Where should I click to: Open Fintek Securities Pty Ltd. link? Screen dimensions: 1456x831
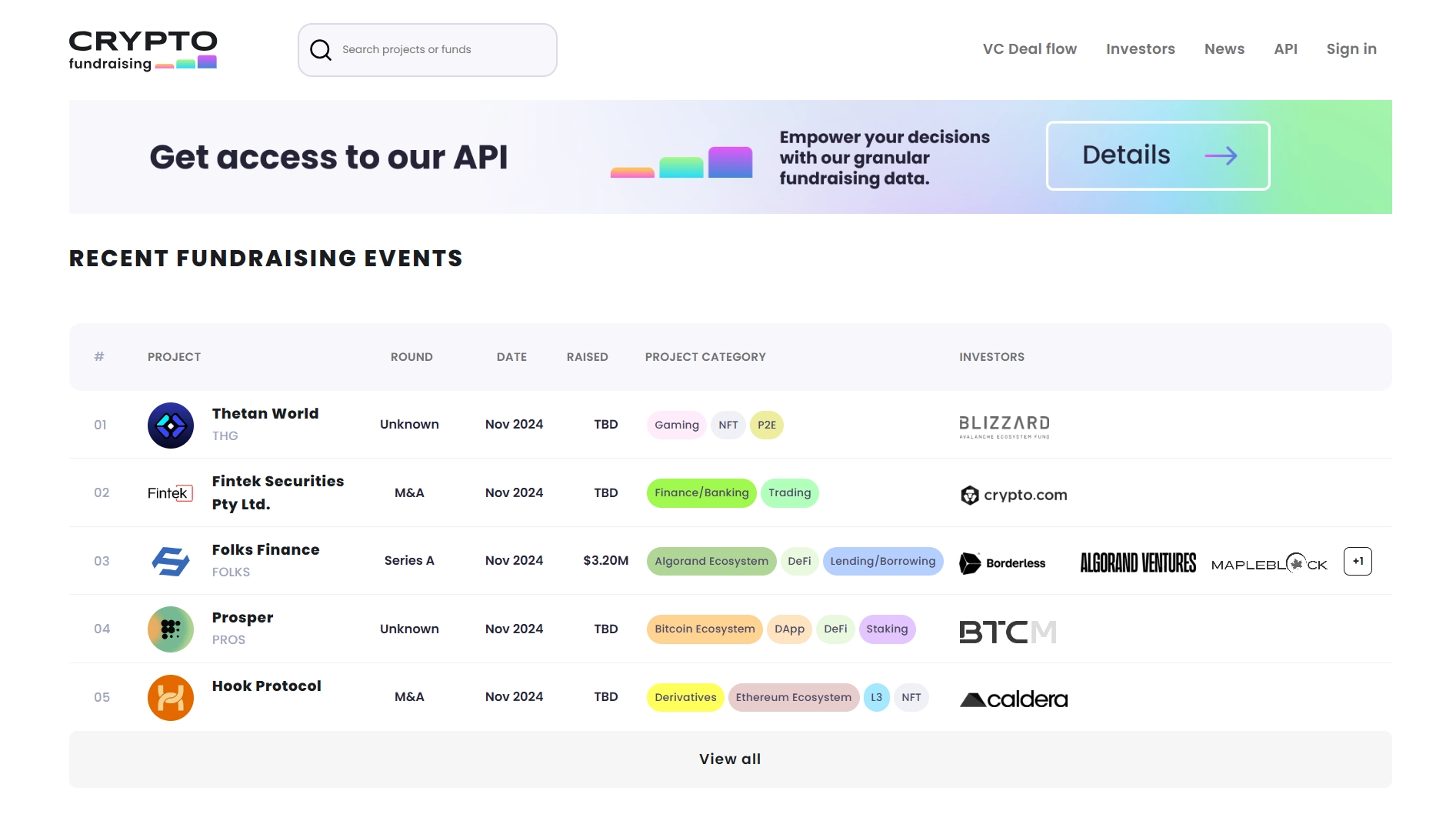point(278,493)
